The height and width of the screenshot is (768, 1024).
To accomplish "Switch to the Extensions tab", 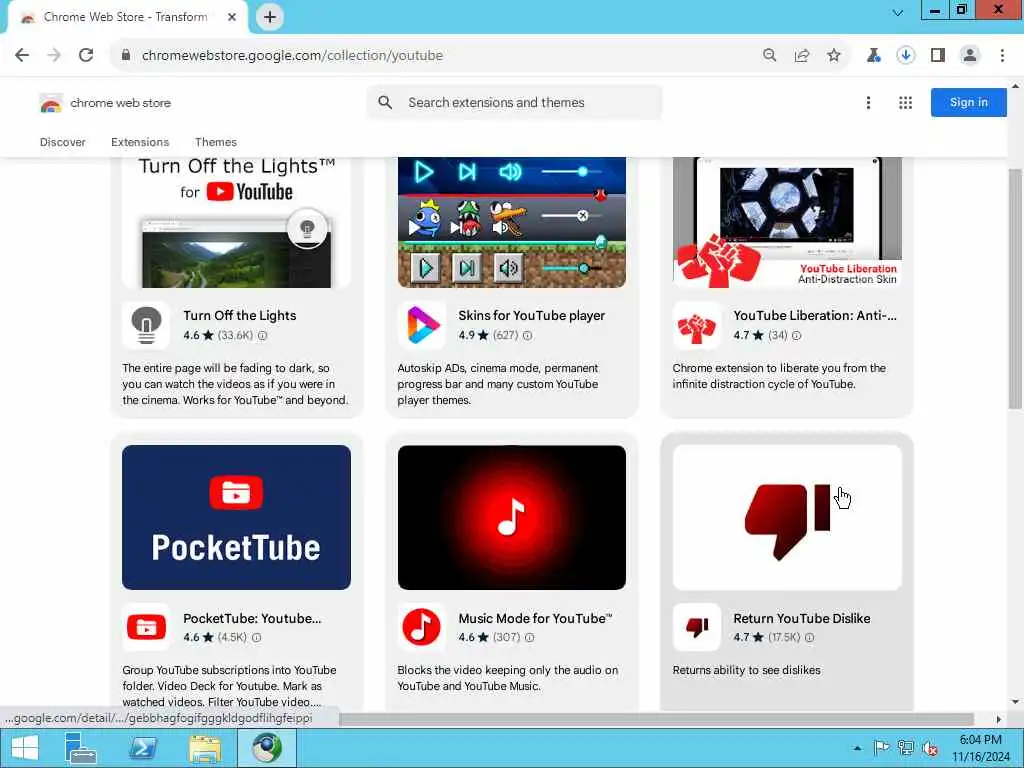I will tap(140, 142).
